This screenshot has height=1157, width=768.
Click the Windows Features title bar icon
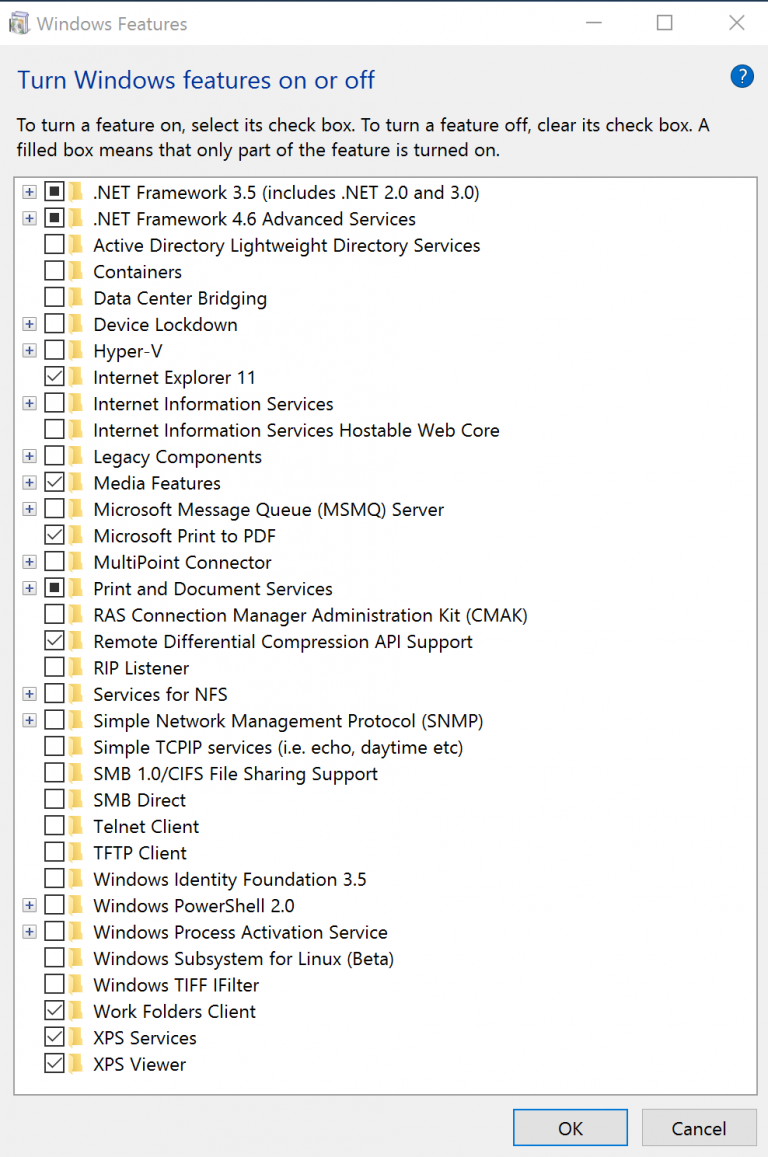pyautogui.click(x=19, y=22)
